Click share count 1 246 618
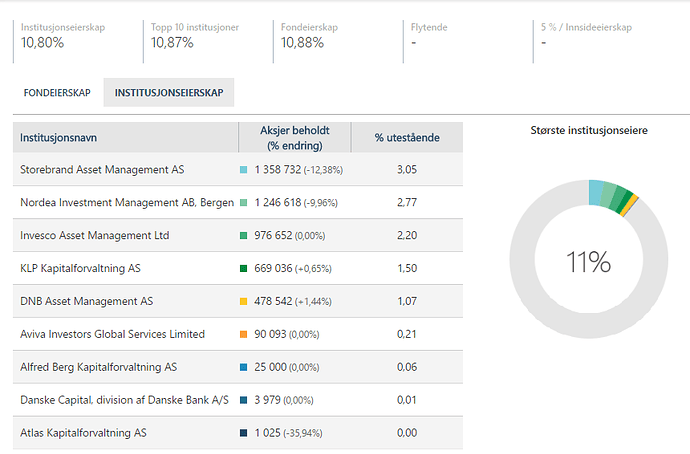 278,203
